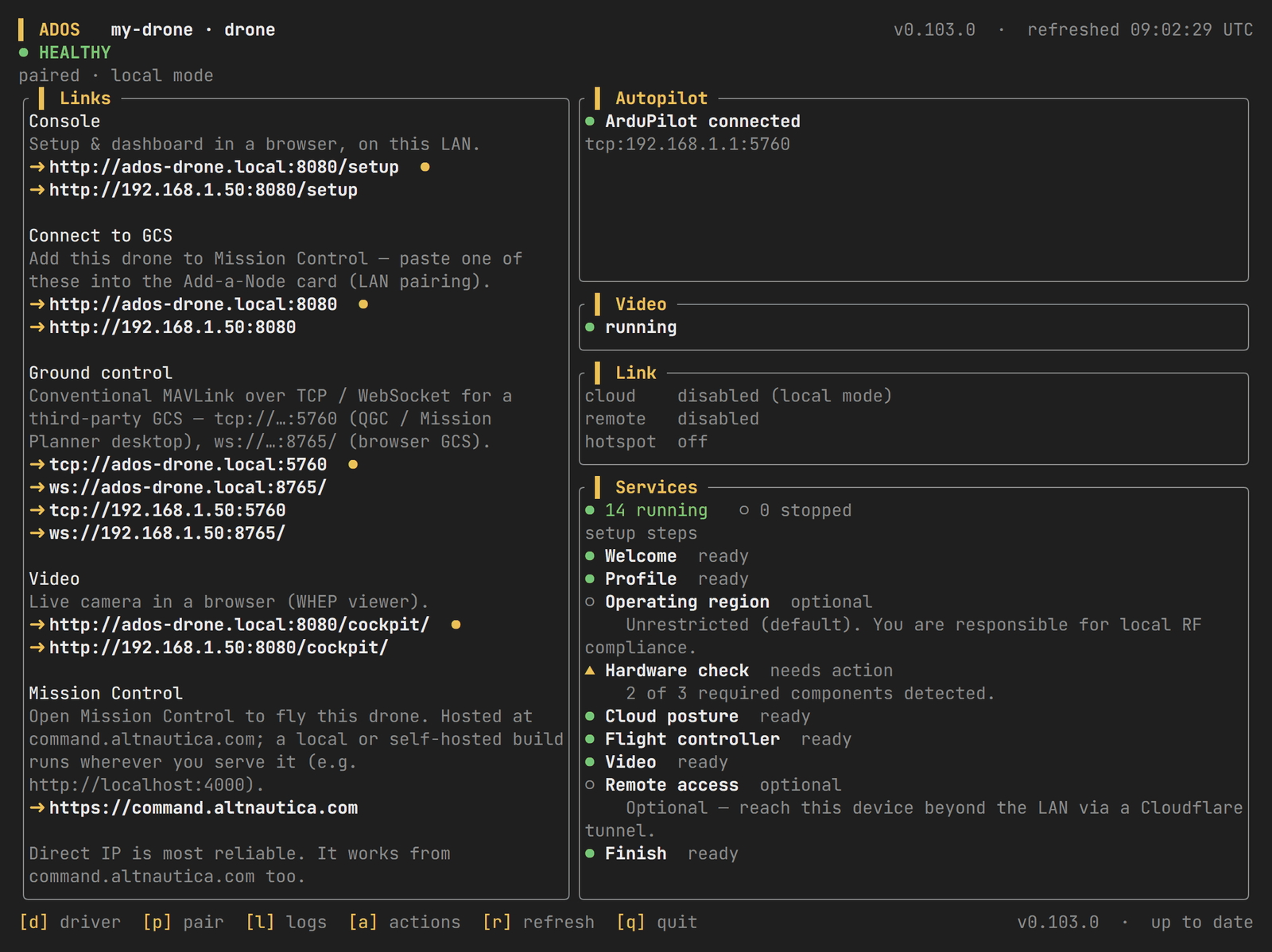Viewport: 1272px width, 952px height.
Task: Click green dot beside Cloud posture
Action: tap(590, 716)
